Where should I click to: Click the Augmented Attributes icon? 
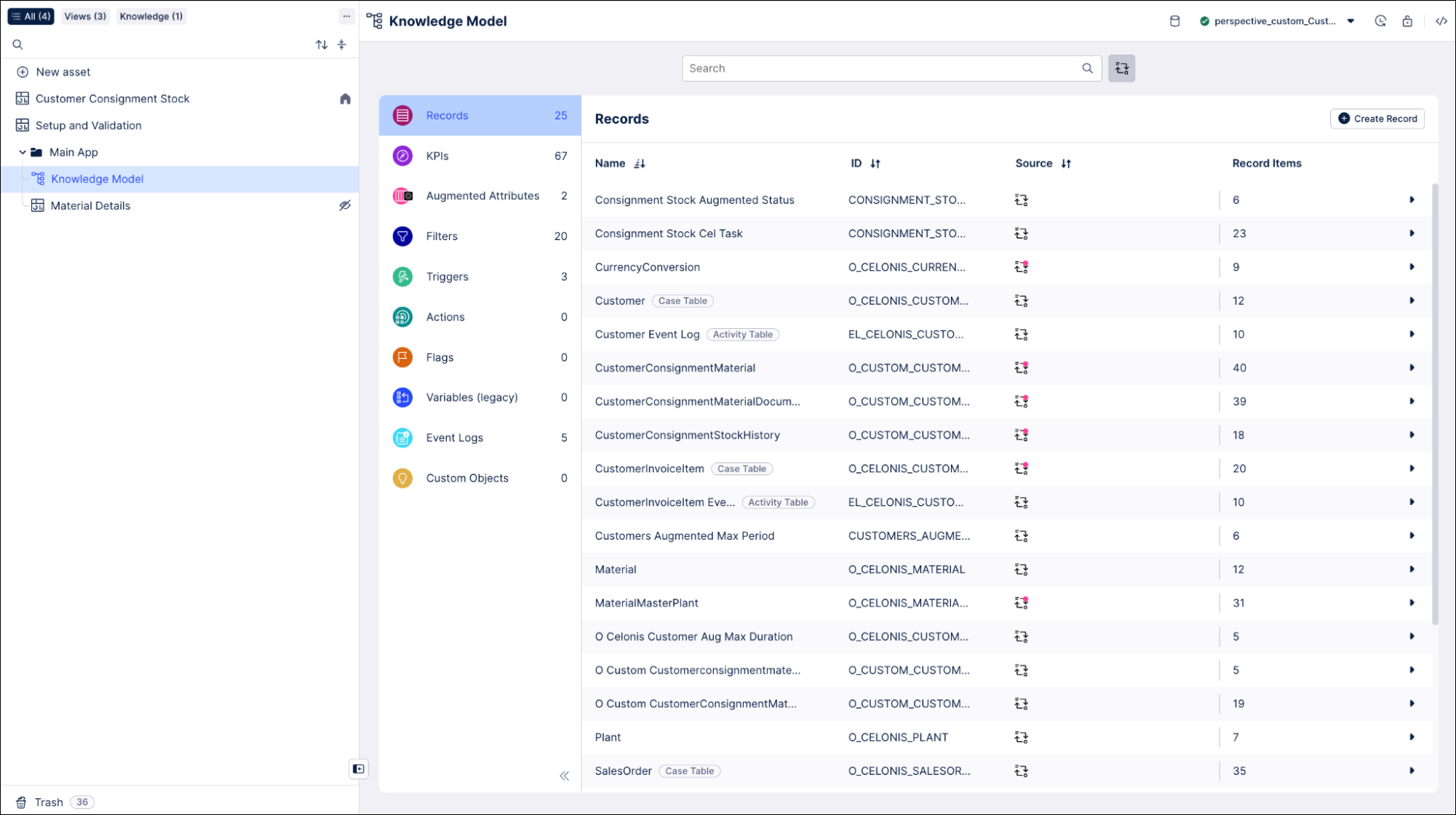(x=402, y=195)
